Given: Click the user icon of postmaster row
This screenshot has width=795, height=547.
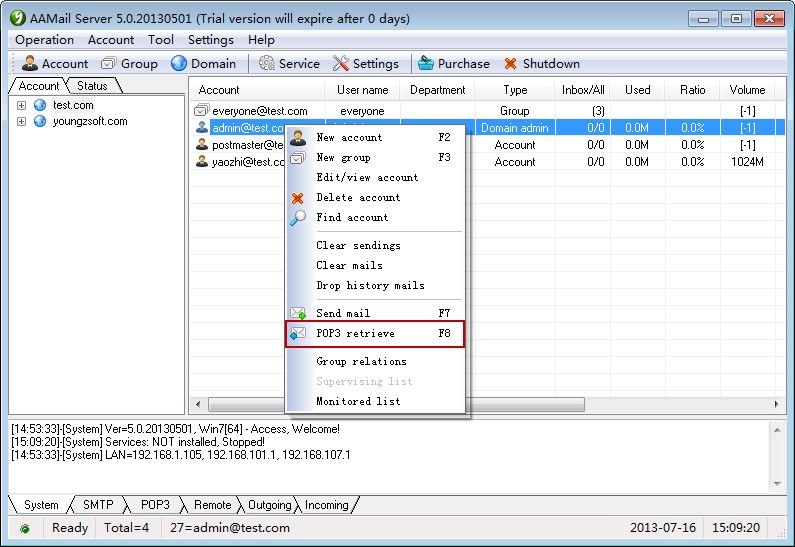Looking at the screenshot, I should tap(202, 144).
